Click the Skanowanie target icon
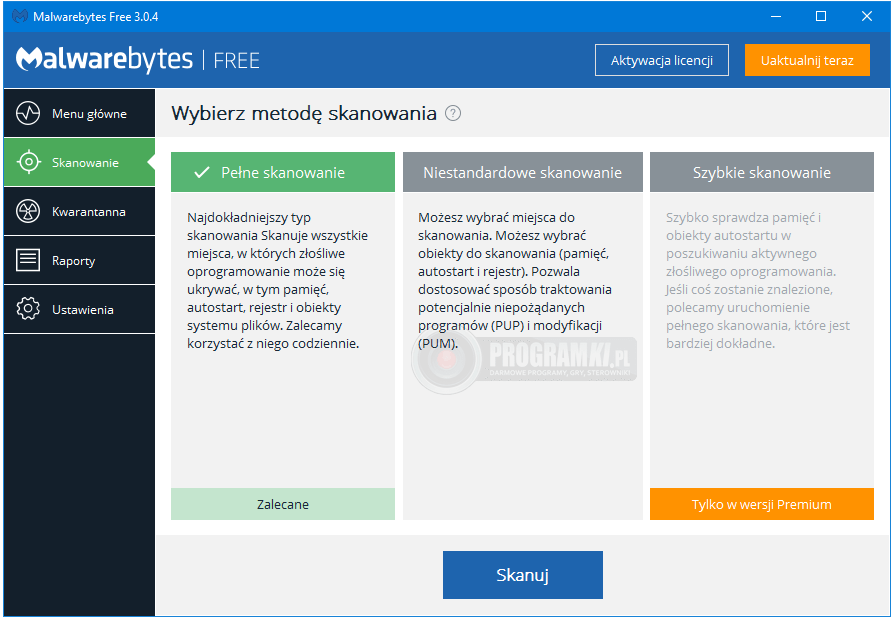The width and height of the screenshot is (892, 620). click(28, 162)
